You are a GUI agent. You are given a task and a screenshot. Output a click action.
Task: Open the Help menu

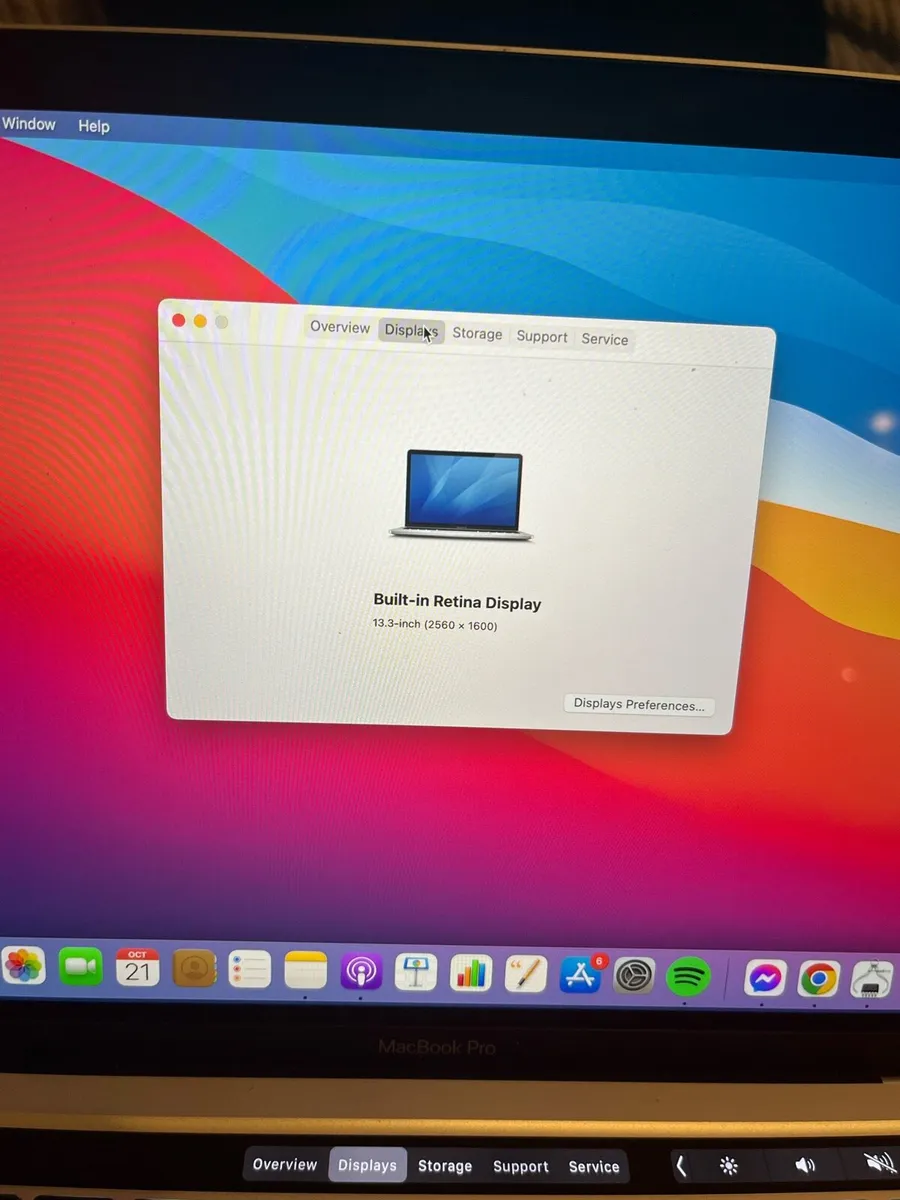[x=93, y=126]
